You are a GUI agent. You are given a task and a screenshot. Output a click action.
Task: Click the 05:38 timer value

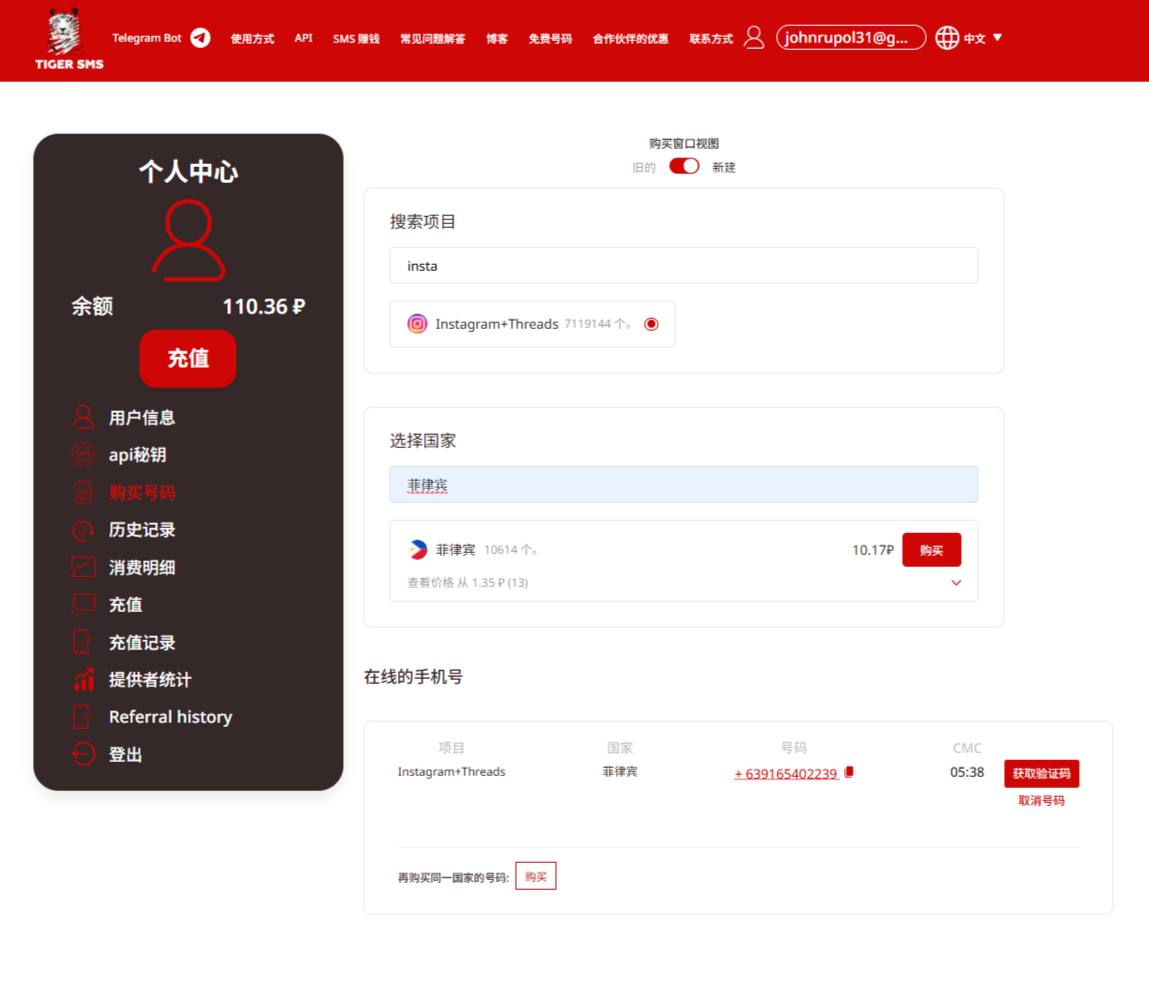(967, 772)
